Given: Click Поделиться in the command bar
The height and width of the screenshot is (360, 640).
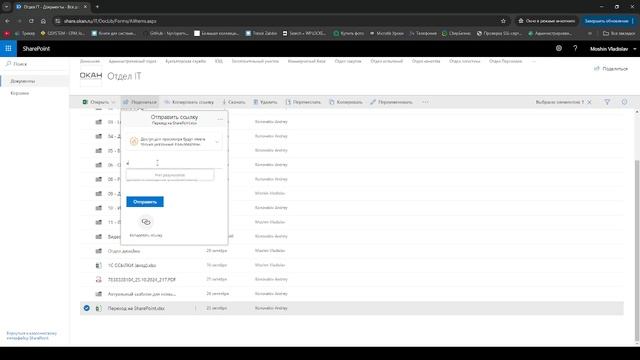Looking at the screenshot, I should pos(140,102).
